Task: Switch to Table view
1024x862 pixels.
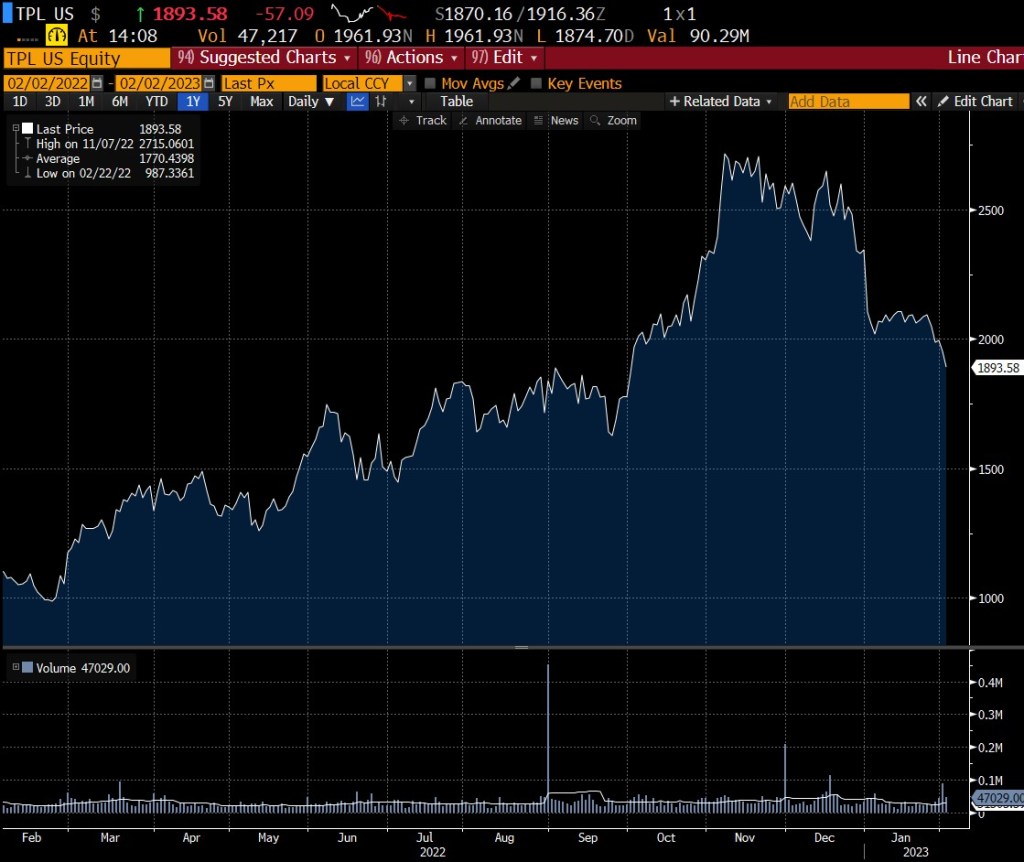Action: (456, 101)
